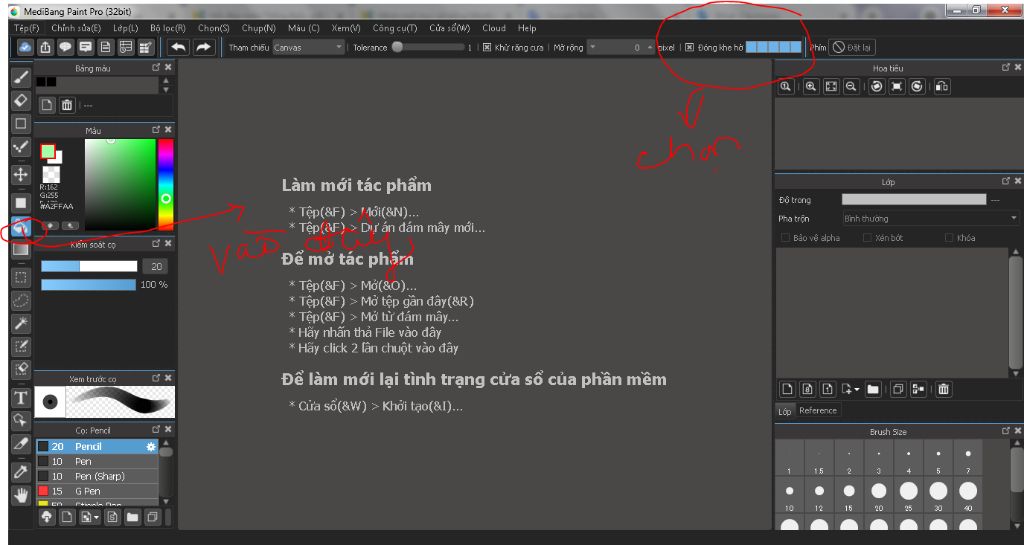This screenshot has height=545, width=1024.
Task: Delete layer with trash icon
Action: (x=943, y=389)
